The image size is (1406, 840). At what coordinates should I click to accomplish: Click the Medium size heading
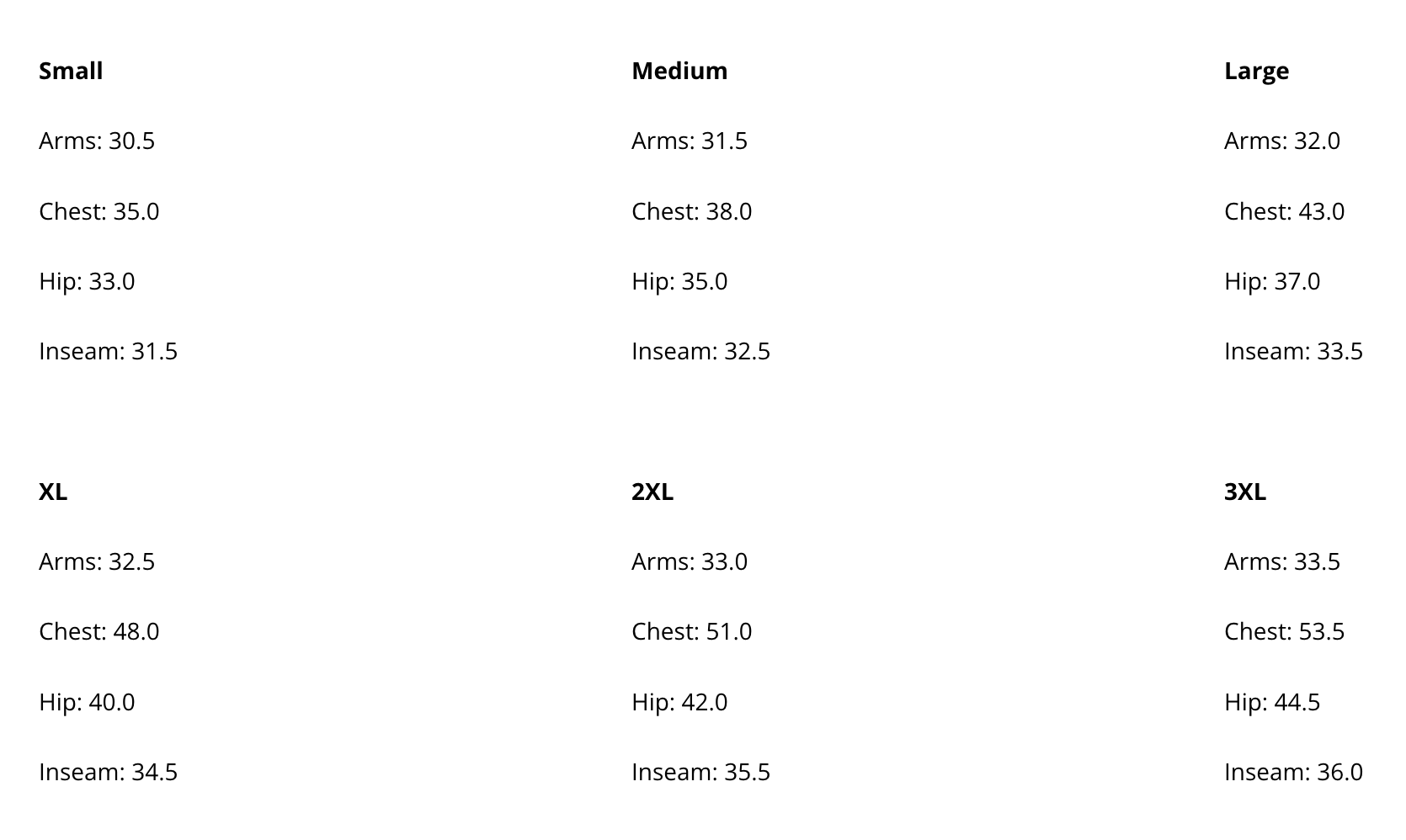pyautogui.click(x=679, y=71)
